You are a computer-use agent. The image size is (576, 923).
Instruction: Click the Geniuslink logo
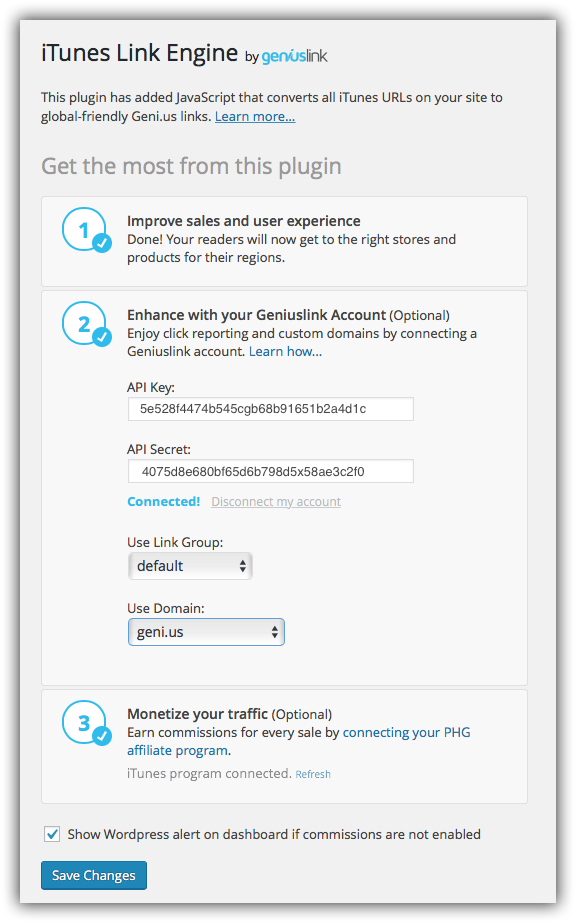click(294, 56)
